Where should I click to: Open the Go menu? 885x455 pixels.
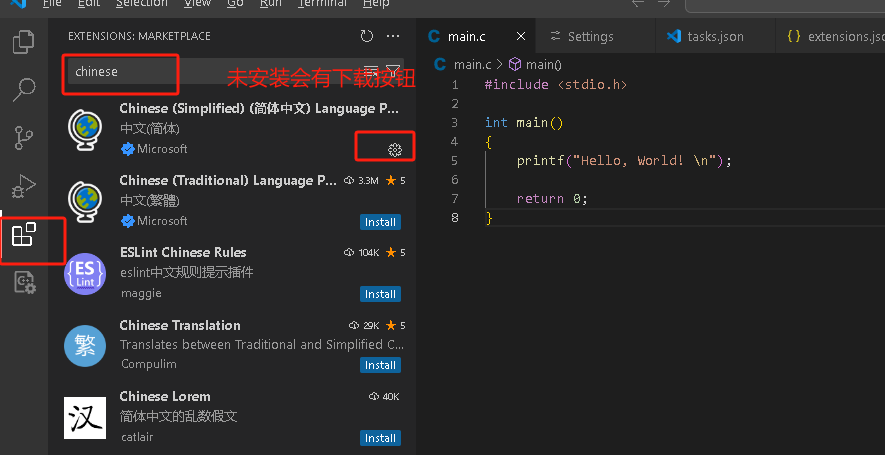[x=235, y=3]
